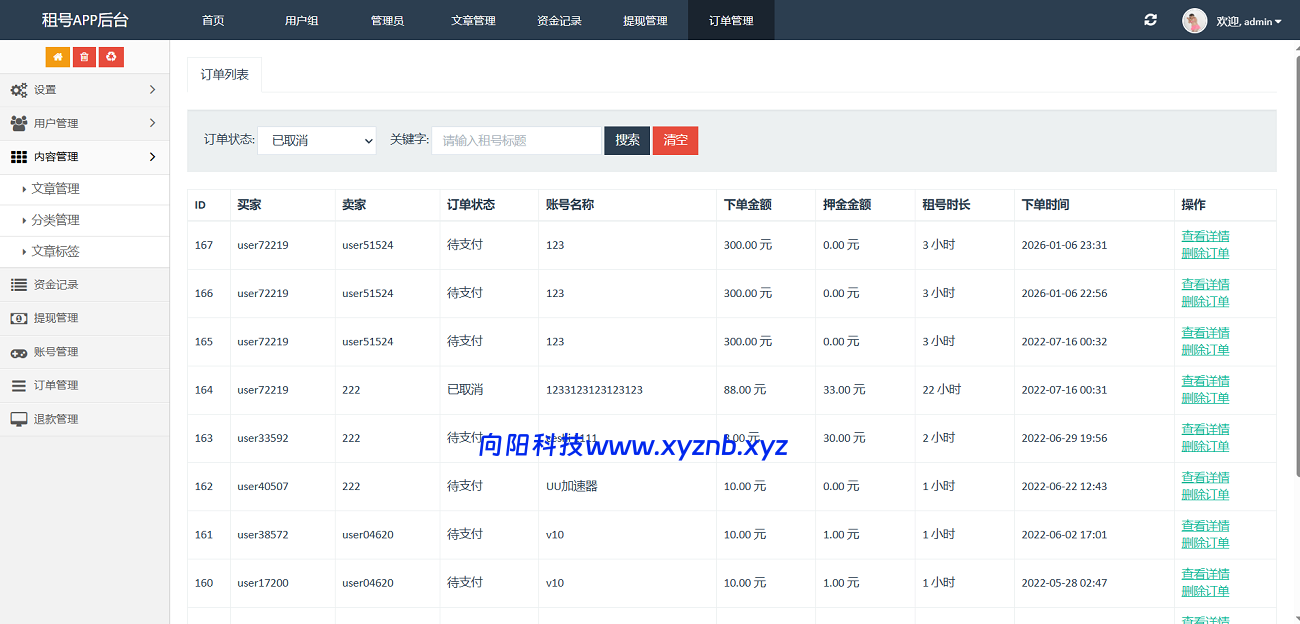Image resolution: width=1300 pixels, height=624 pixels.
Task: Click the admin avatar picture
Action: click(x=1194, y=20)
